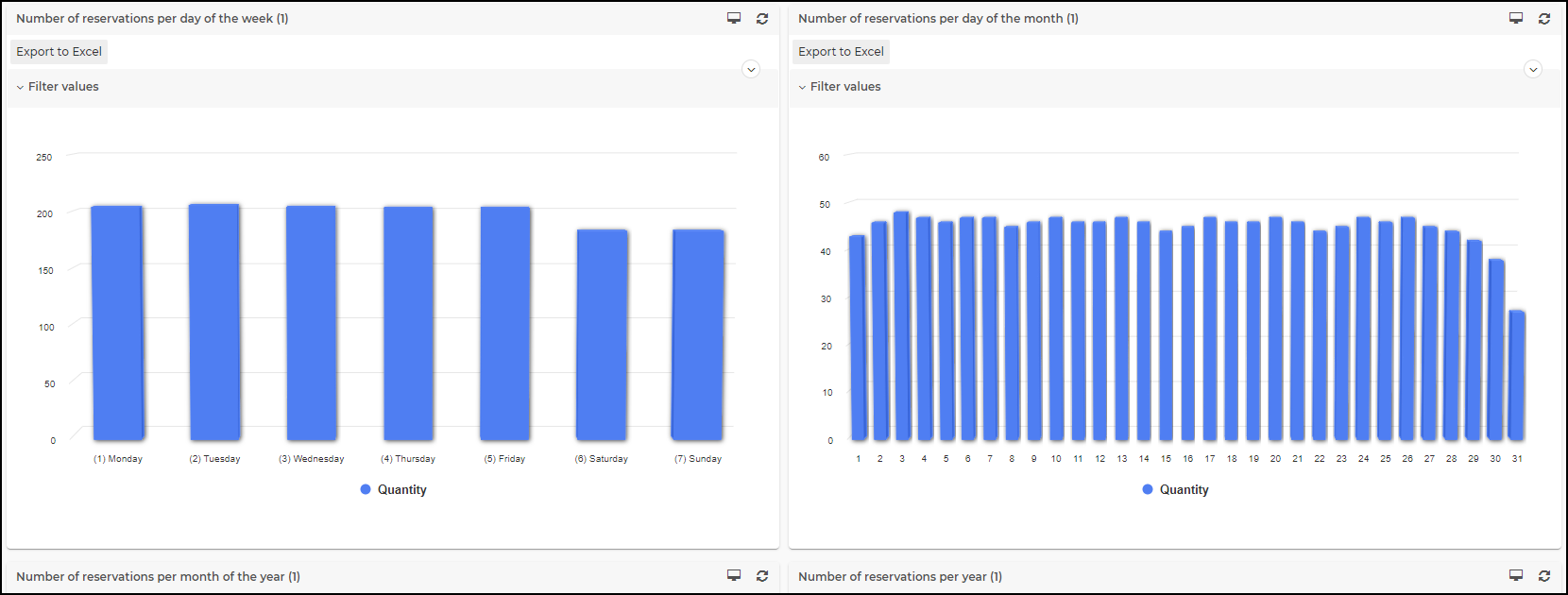Open fullscreen monitor view for day-of-month chart
1568x595 pixels.
tap(1516, 18)
